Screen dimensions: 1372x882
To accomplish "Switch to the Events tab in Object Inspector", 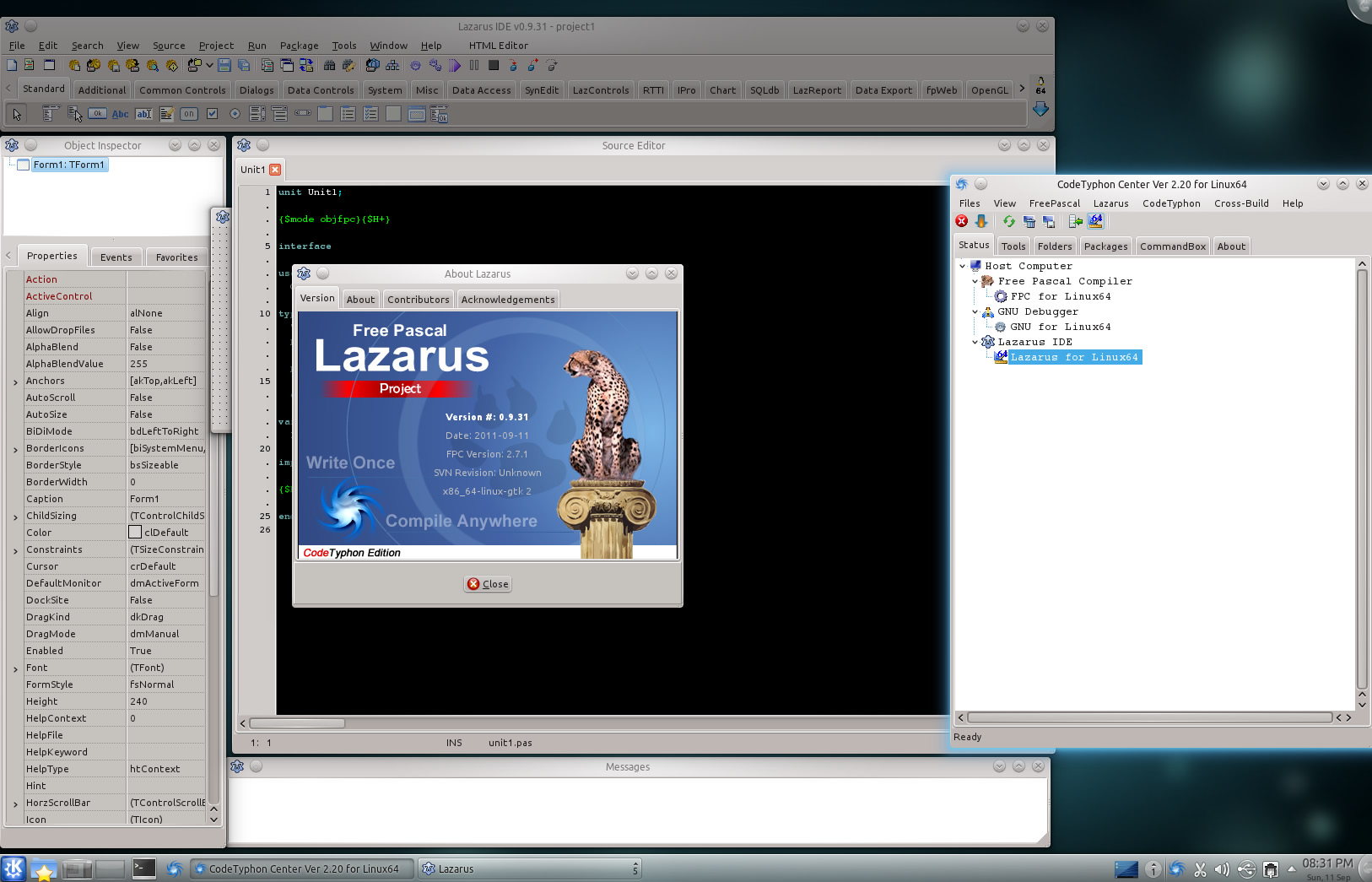I will point(116,257).
